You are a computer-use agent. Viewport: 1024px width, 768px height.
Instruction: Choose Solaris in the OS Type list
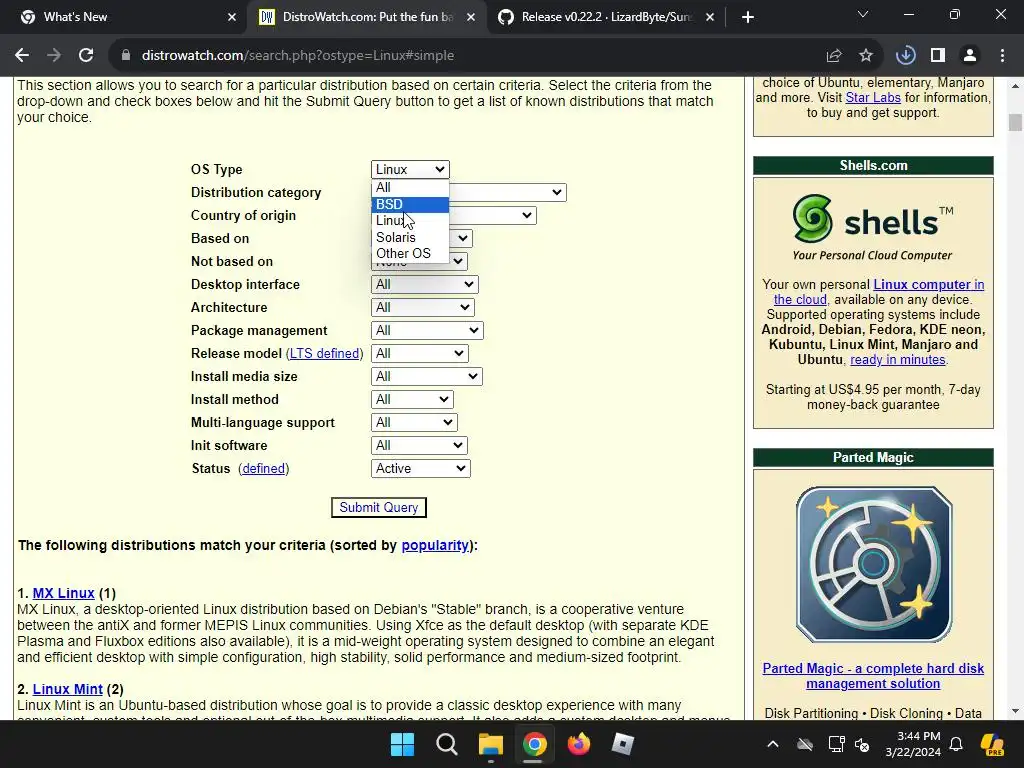[x=410, y=237]
